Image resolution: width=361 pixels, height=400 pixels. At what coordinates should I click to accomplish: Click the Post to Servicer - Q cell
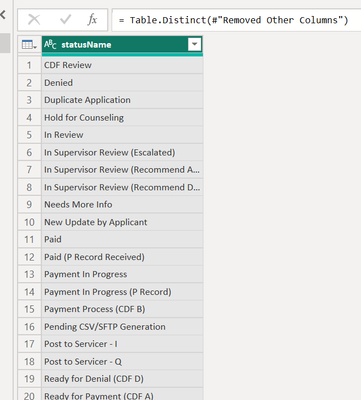122,361
